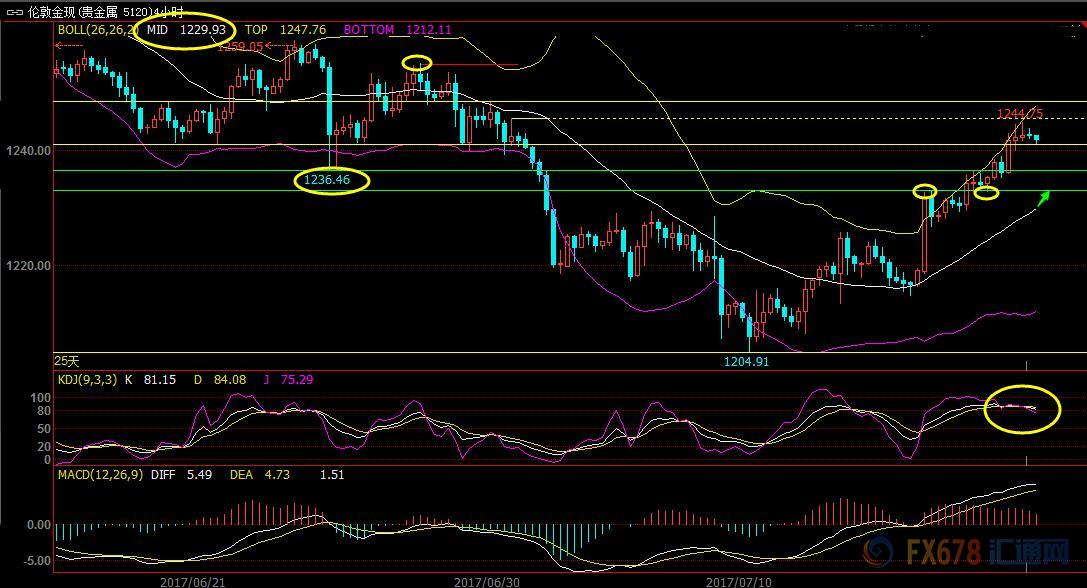This screenshot has width=1087, height=588.
Task: Click the 2017/06/21 date on the time axis
Action: [192, 580]
